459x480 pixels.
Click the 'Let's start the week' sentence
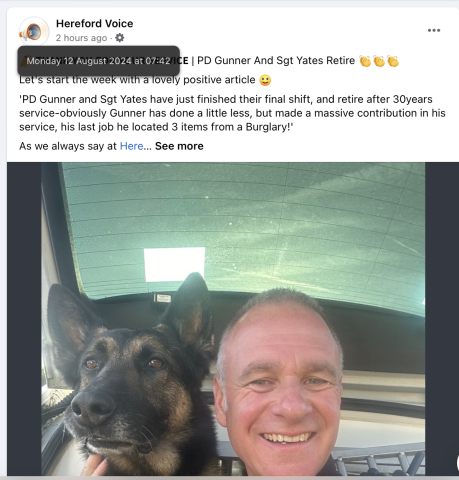click(137, 80)
